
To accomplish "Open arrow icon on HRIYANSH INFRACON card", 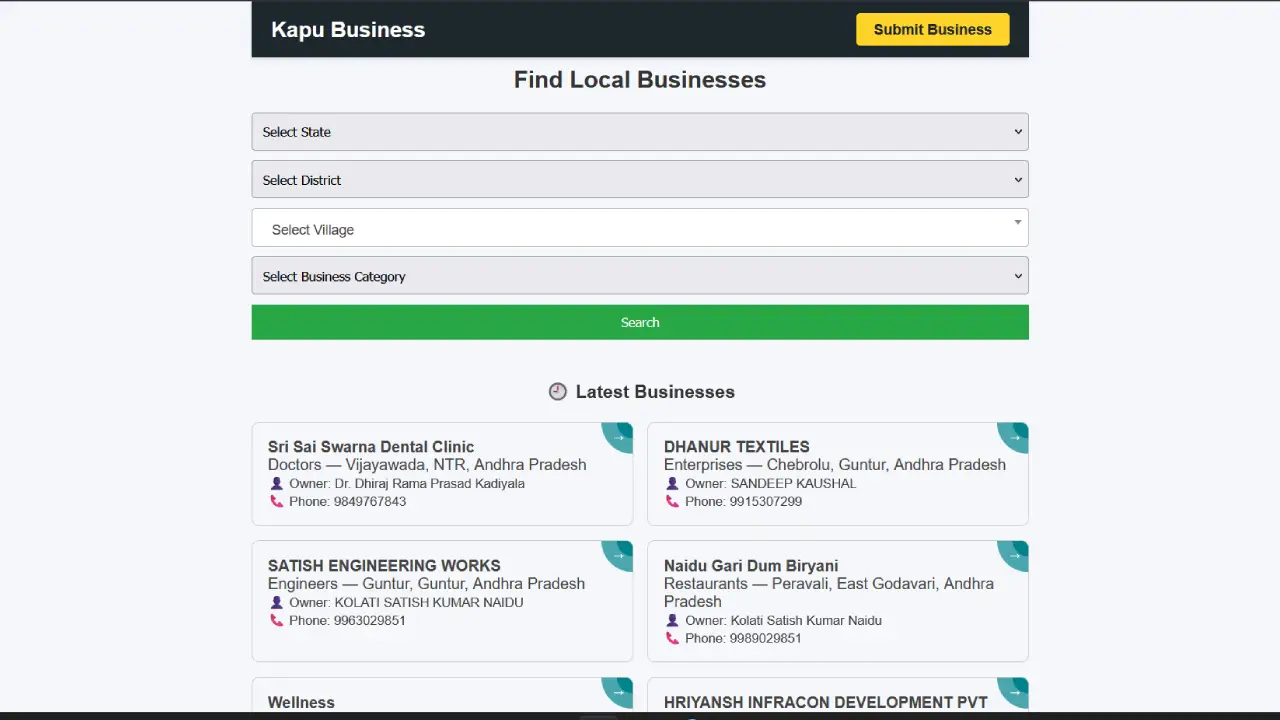I will click(x=1015, y=691).
